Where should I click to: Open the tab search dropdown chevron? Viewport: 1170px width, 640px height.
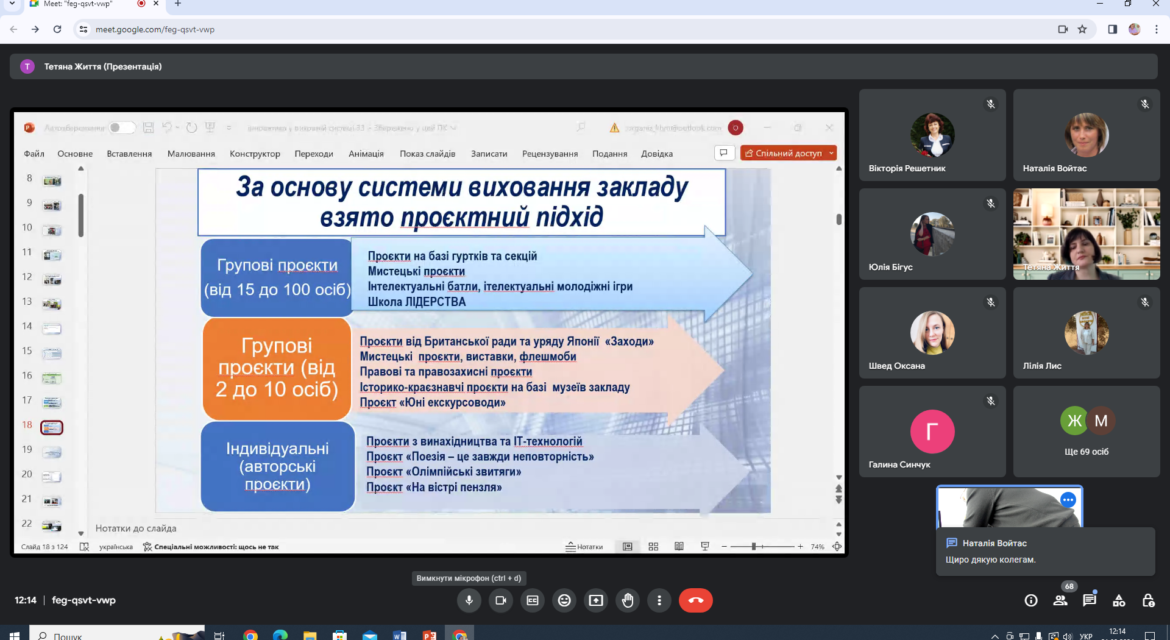[x=12, y=4]
